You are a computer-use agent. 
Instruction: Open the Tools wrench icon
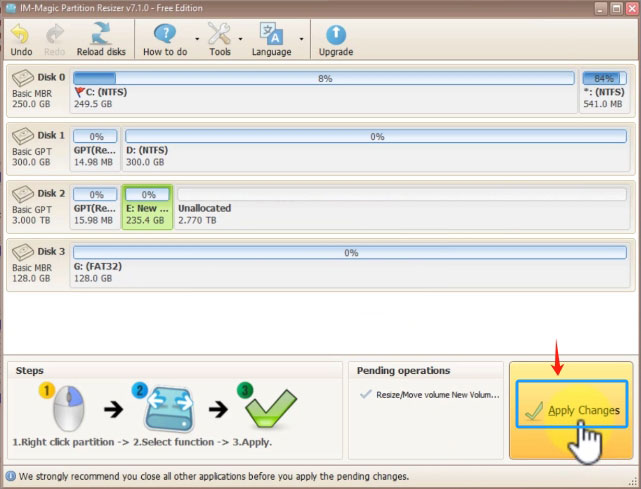click(220, 34)
